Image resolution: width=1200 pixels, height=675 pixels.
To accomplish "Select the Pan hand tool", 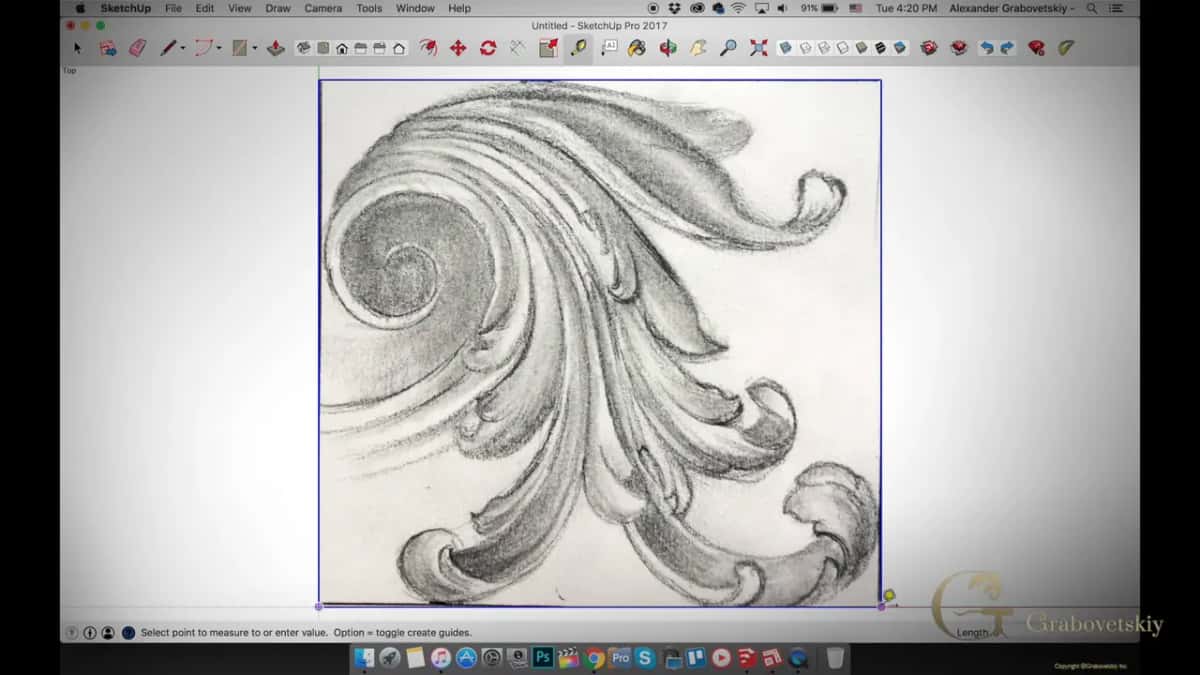I will (697, 48).
